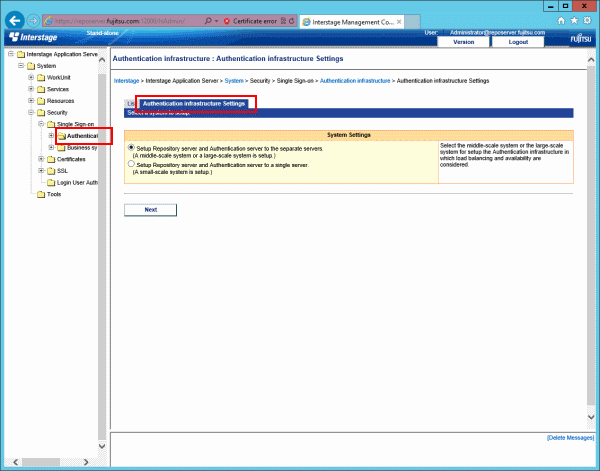Expand the SSL tree node

click(40, 171)
